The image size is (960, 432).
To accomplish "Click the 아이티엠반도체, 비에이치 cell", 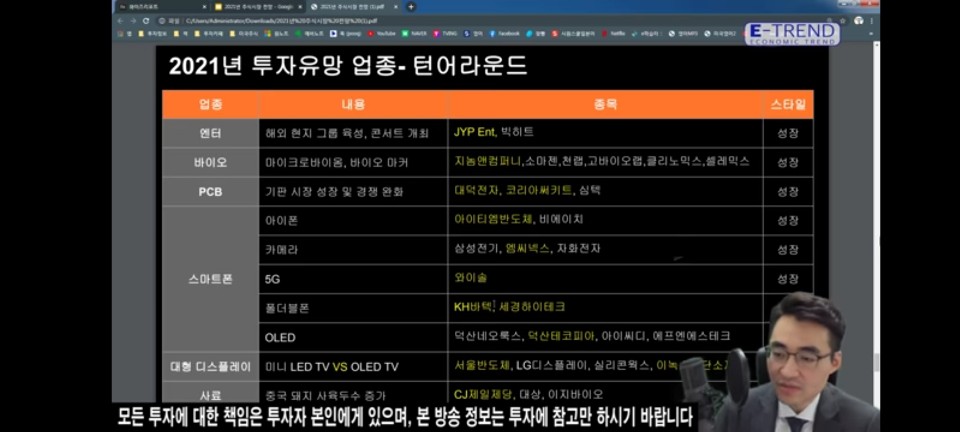I will (x=605, y=220).
